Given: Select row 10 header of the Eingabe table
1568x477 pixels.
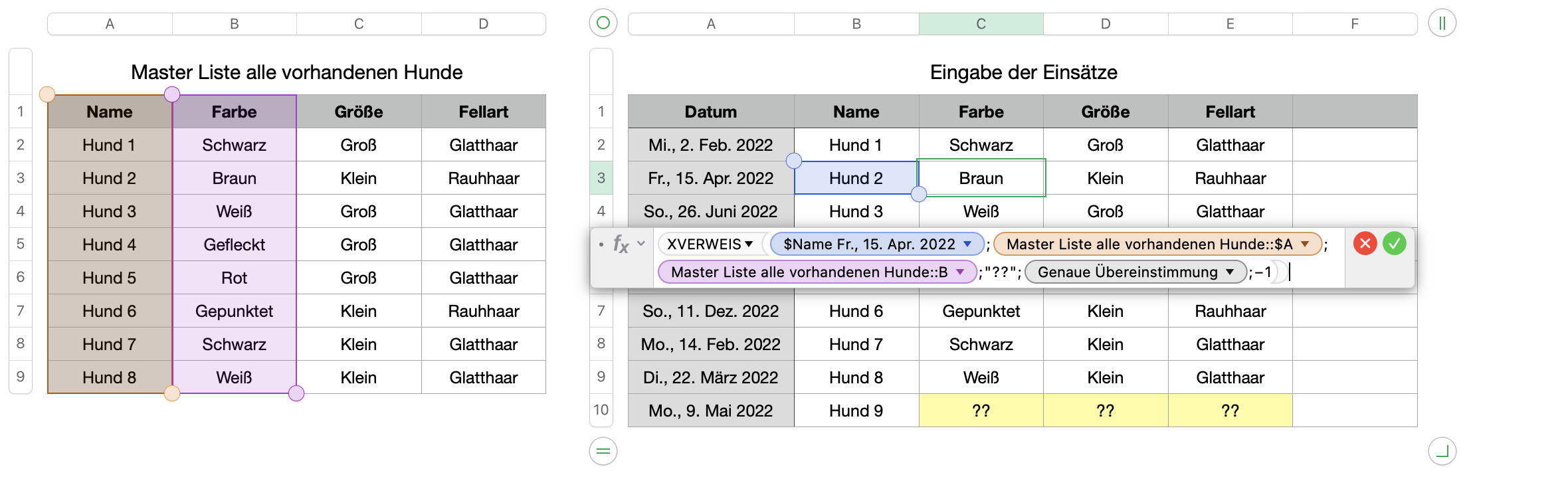Looking at the screenshot, I should [601, 410].
